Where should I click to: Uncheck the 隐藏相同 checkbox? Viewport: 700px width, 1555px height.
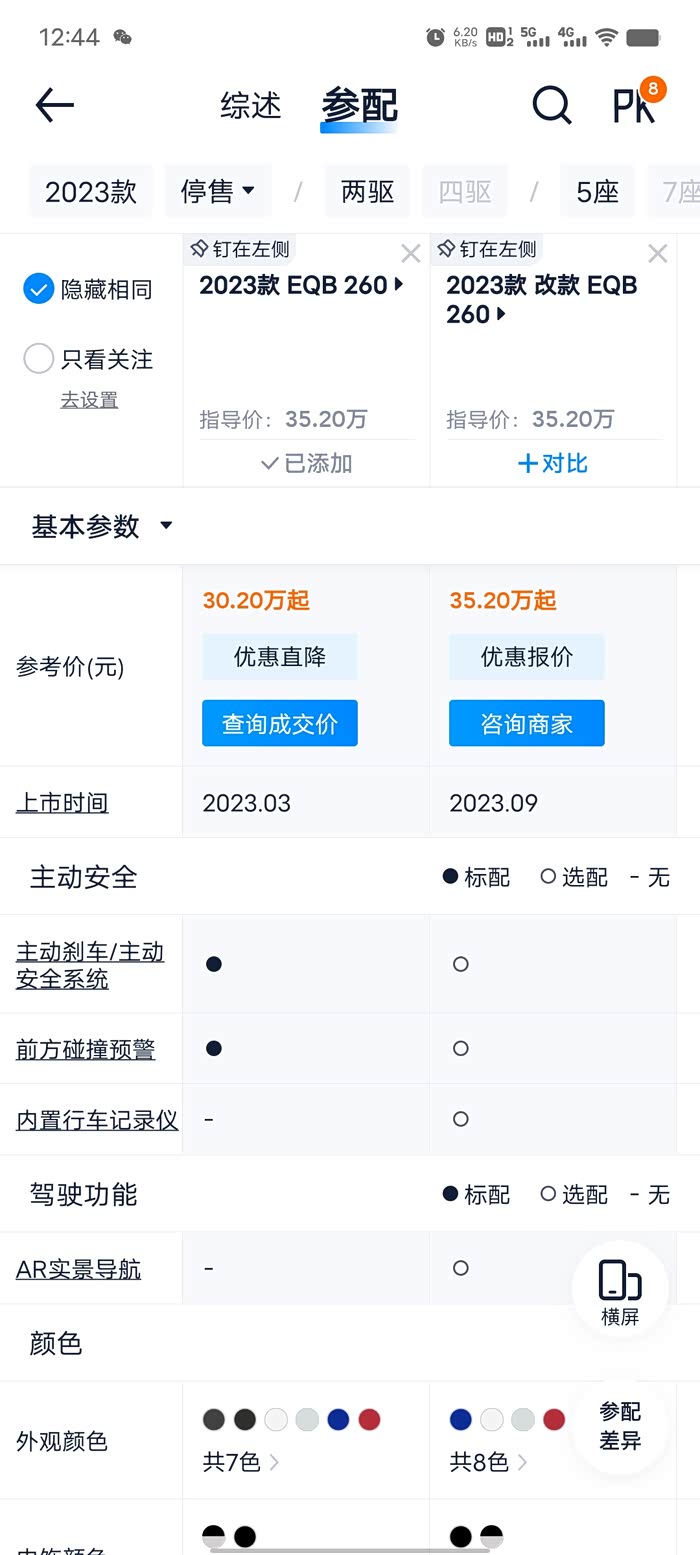(x=38, y=290)
